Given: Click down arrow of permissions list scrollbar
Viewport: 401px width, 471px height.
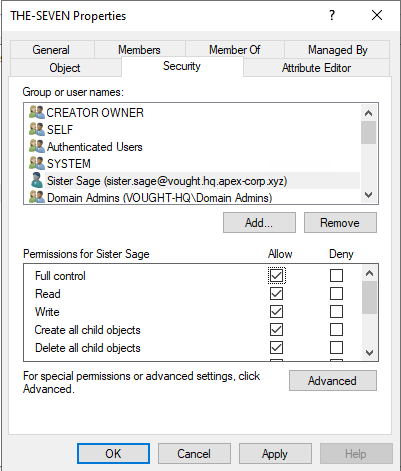Looking at the screenshot, I should (369, 352).
